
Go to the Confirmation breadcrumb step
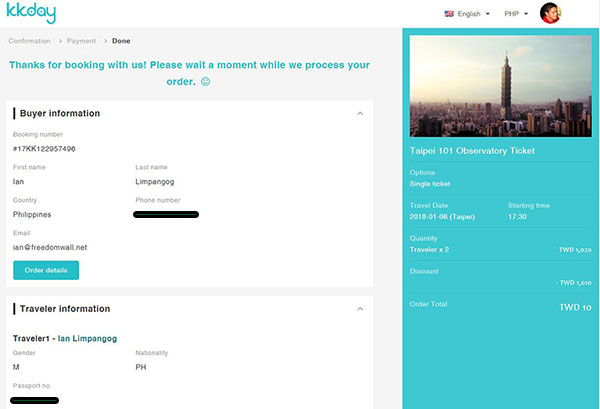pyautogui.click(x=29, y=41)
